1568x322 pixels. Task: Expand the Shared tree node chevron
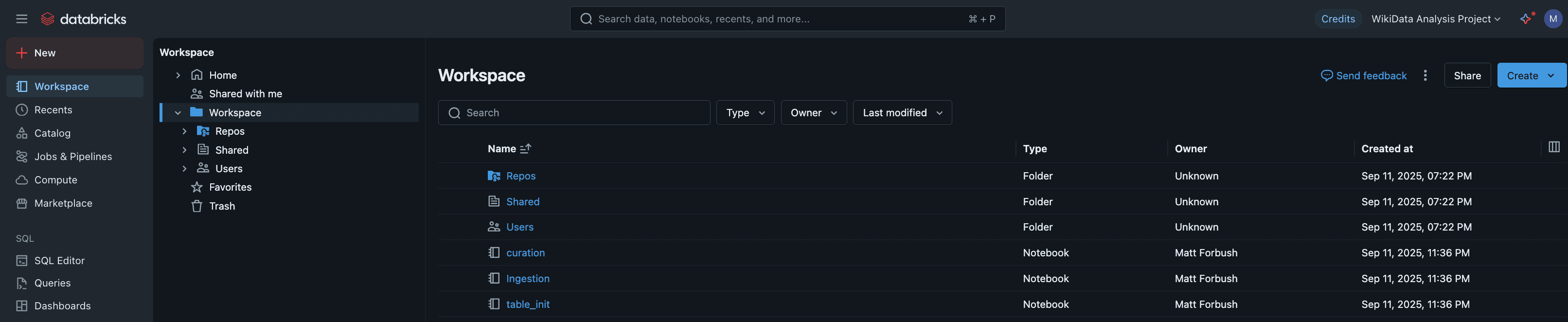(x=184, y=150)
